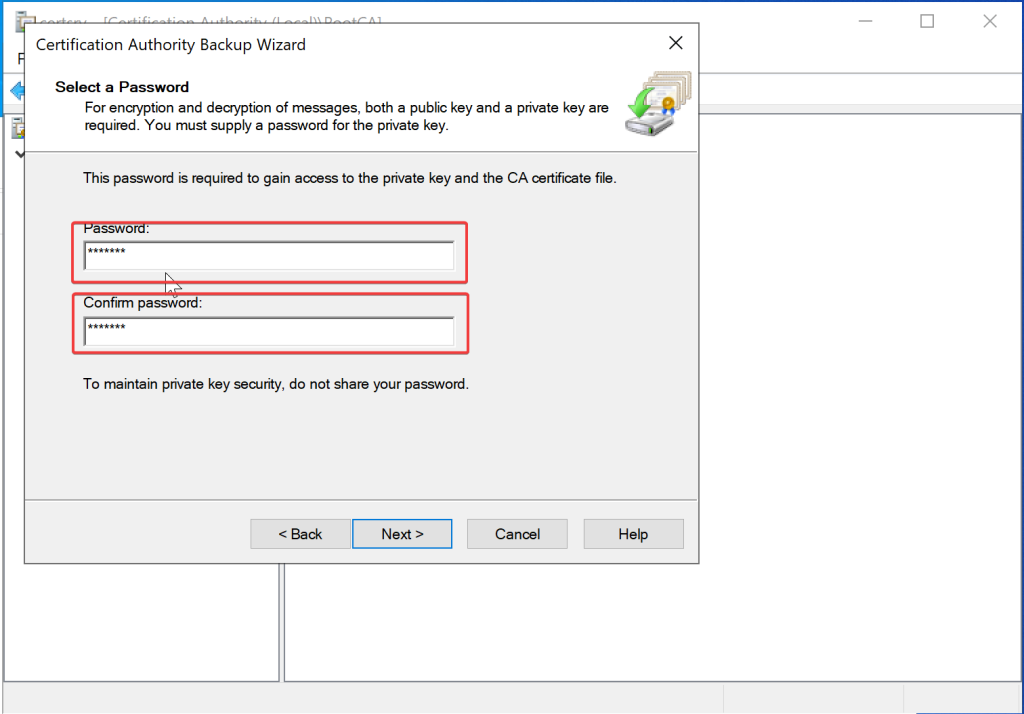Collapse the RootCA tree node chevron
The height and width of the screenshot is (714, 1024).
[x=17, y=154]
